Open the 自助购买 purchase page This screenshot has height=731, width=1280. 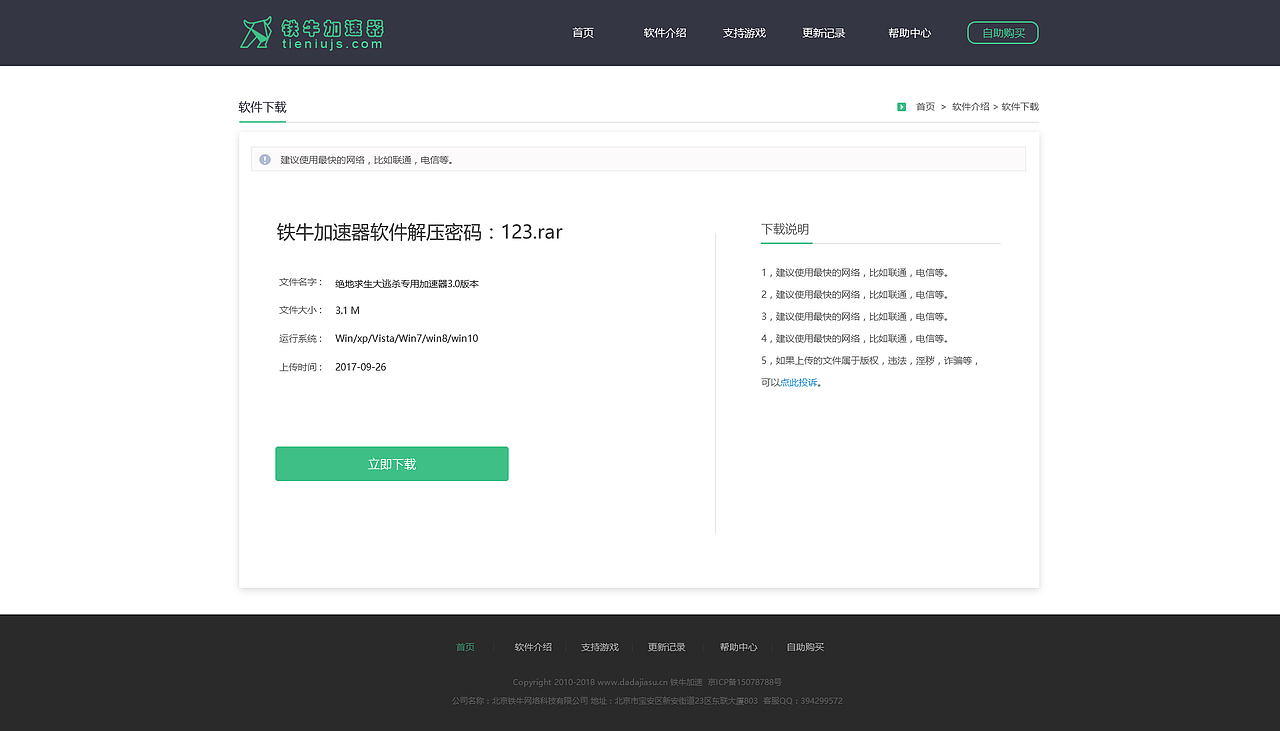click(x=1002, y=32)
